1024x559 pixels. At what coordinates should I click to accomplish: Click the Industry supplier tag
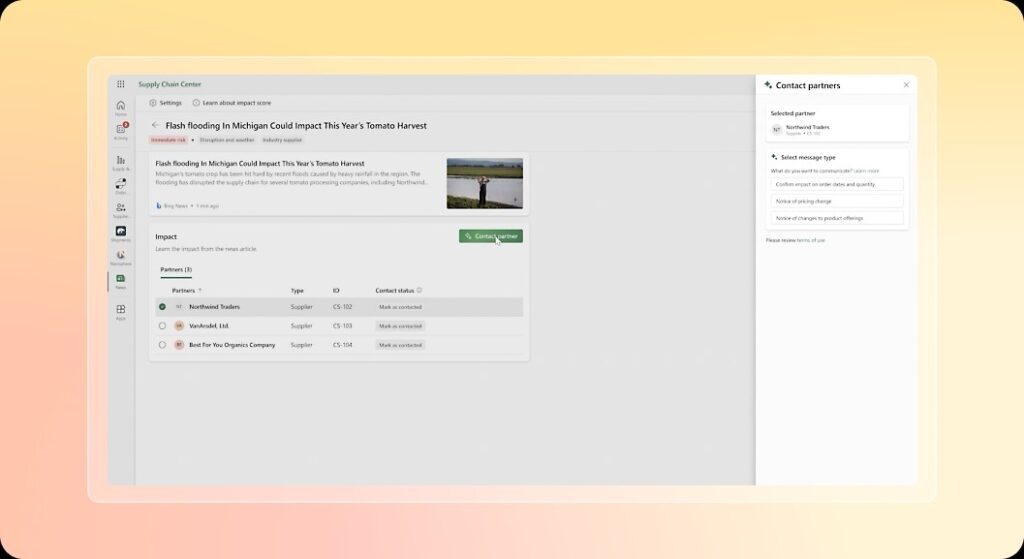282,140
